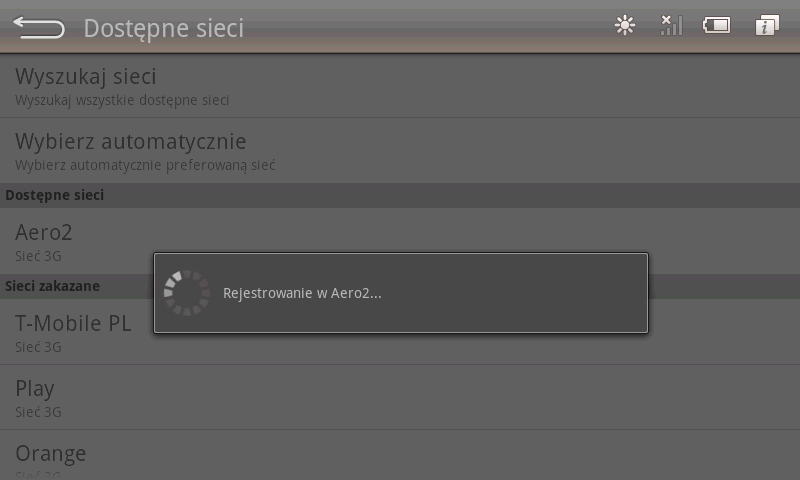This screenshot has height=480, width=800.
Task: Click 'Rejestrowanie w Aero2...' message text
Action: point(302,293)
